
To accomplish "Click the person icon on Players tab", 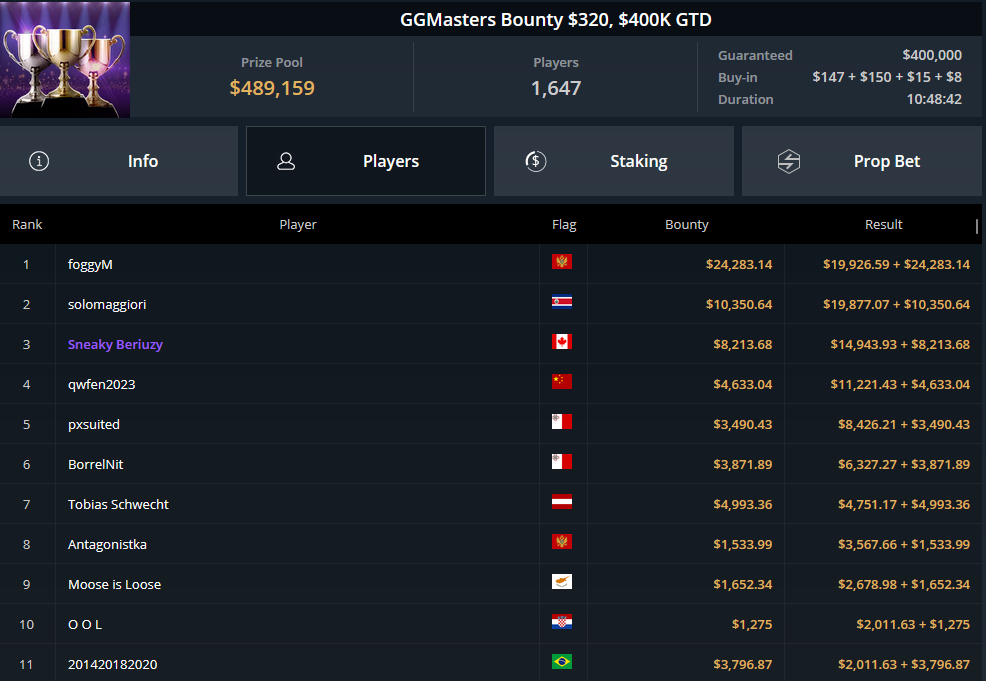I will point(286,161).
